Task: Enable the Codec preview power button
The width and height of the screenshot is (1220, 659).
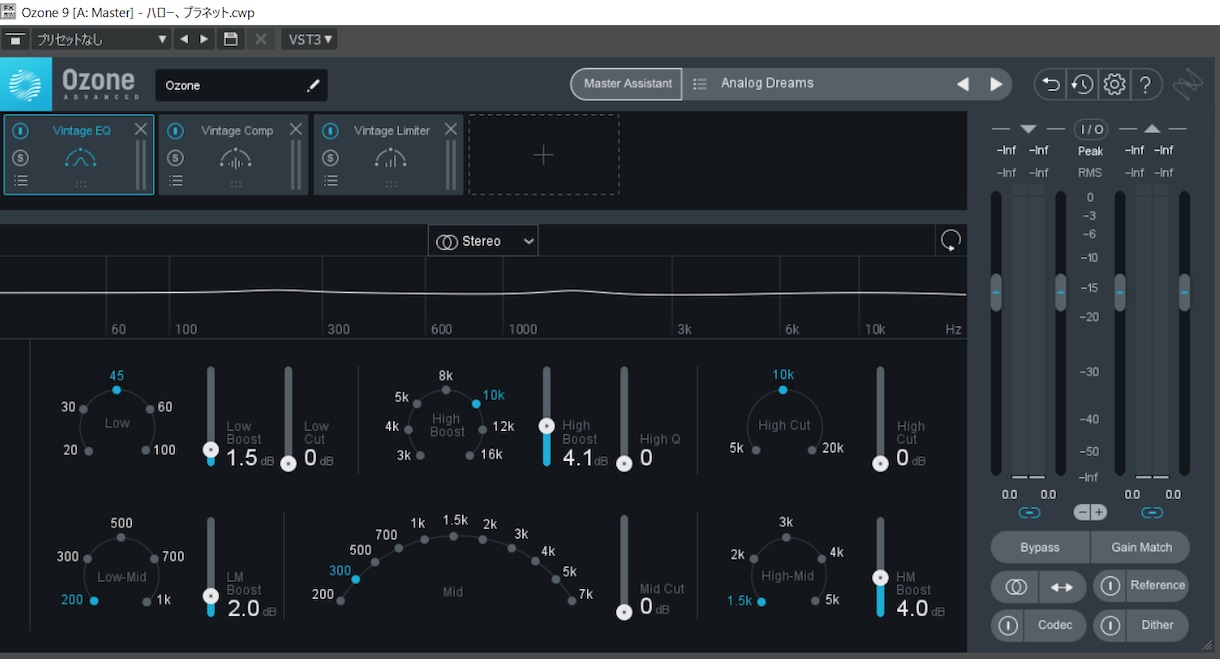Action: tap(1008, 626)
